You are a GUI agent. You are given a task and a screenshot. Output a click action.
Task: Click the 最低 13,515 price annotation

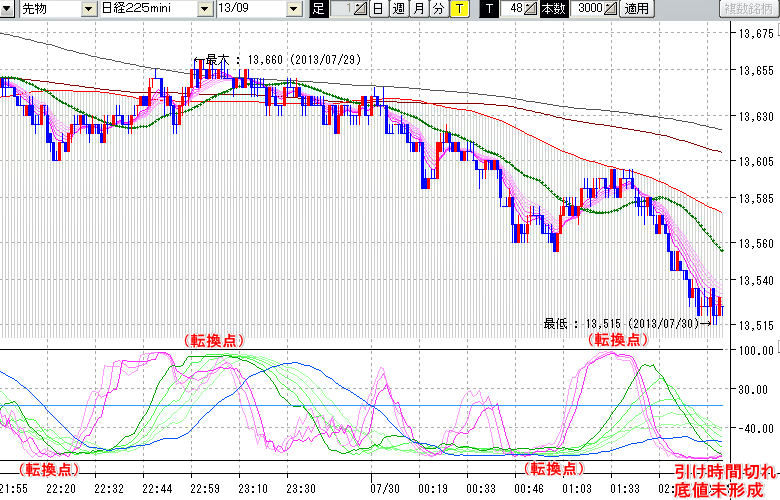(x=626, y=323)
